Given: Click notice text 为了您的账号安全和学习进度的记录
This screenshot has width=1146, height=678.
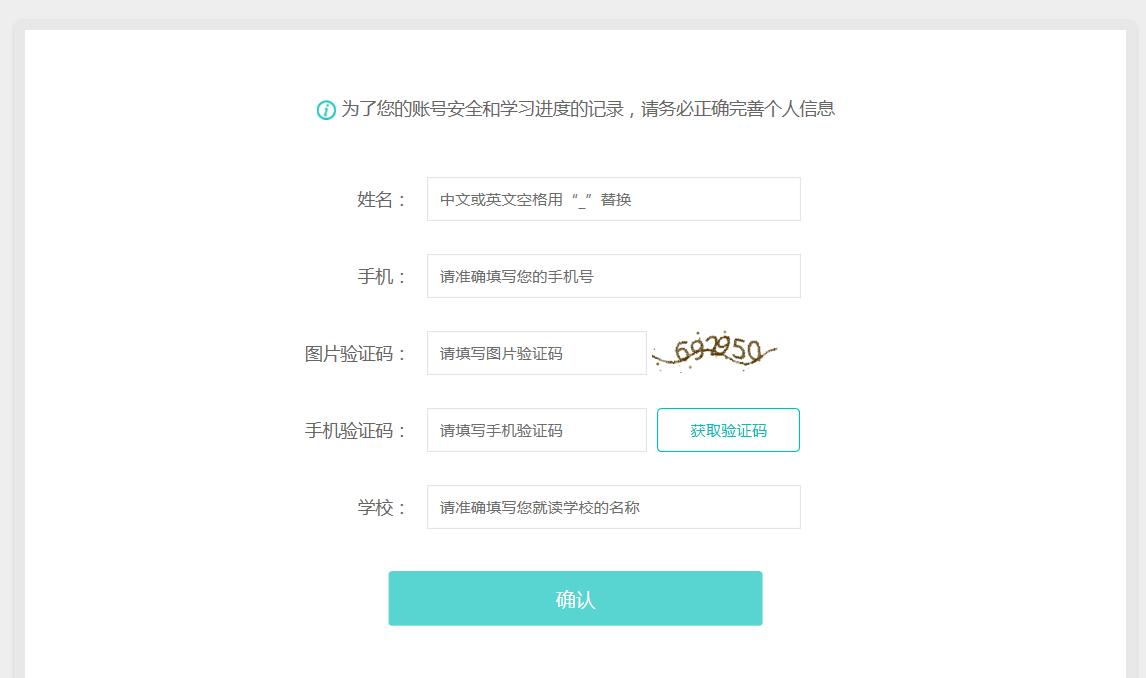Looking at the screenshot, I should pyautogui.click(x=482, y=109).
